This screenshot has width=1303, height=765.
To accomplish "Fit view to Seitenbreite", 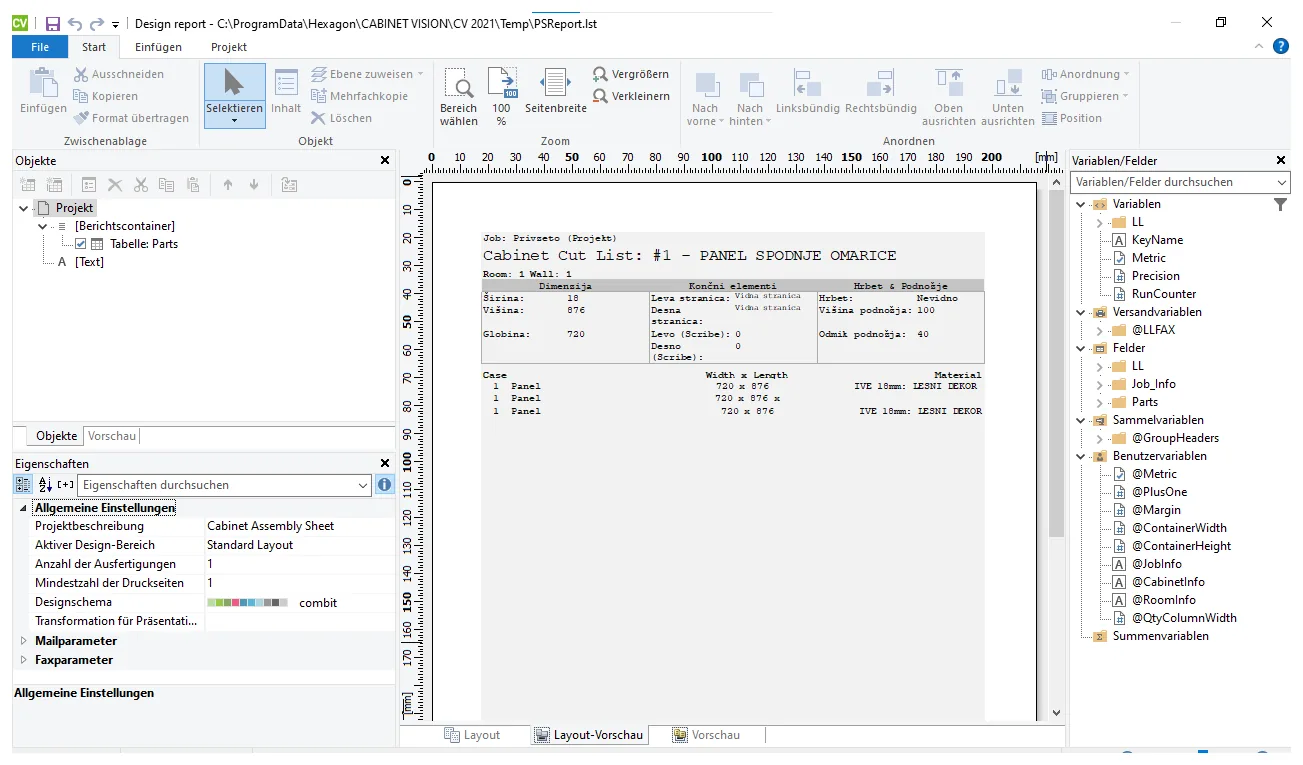I will 556,92.
